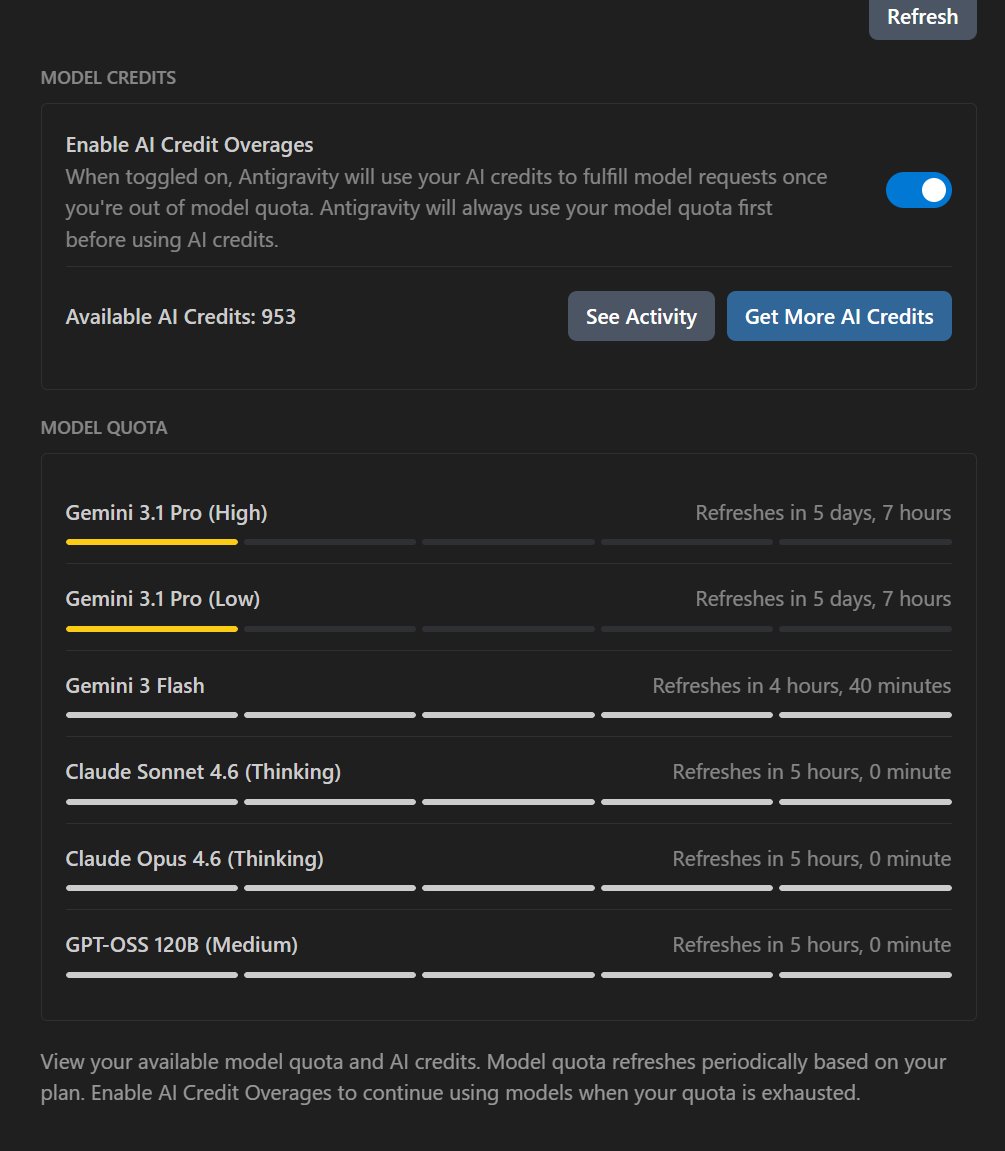Screen dimensions: 1005x1151
Task: Click the Claude Sonnet 4.6 quota bar
Action: [508, 802]
